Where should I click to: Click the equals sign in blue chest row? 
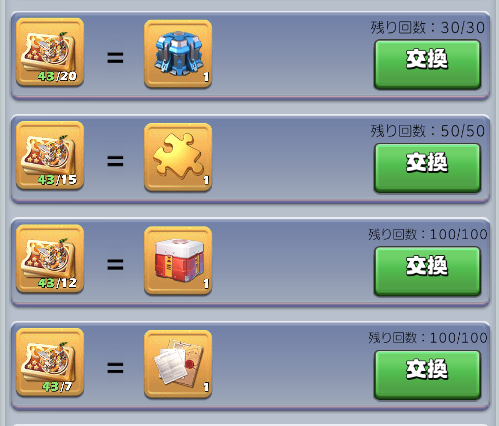pyautogui.click(x=115, y=58)
